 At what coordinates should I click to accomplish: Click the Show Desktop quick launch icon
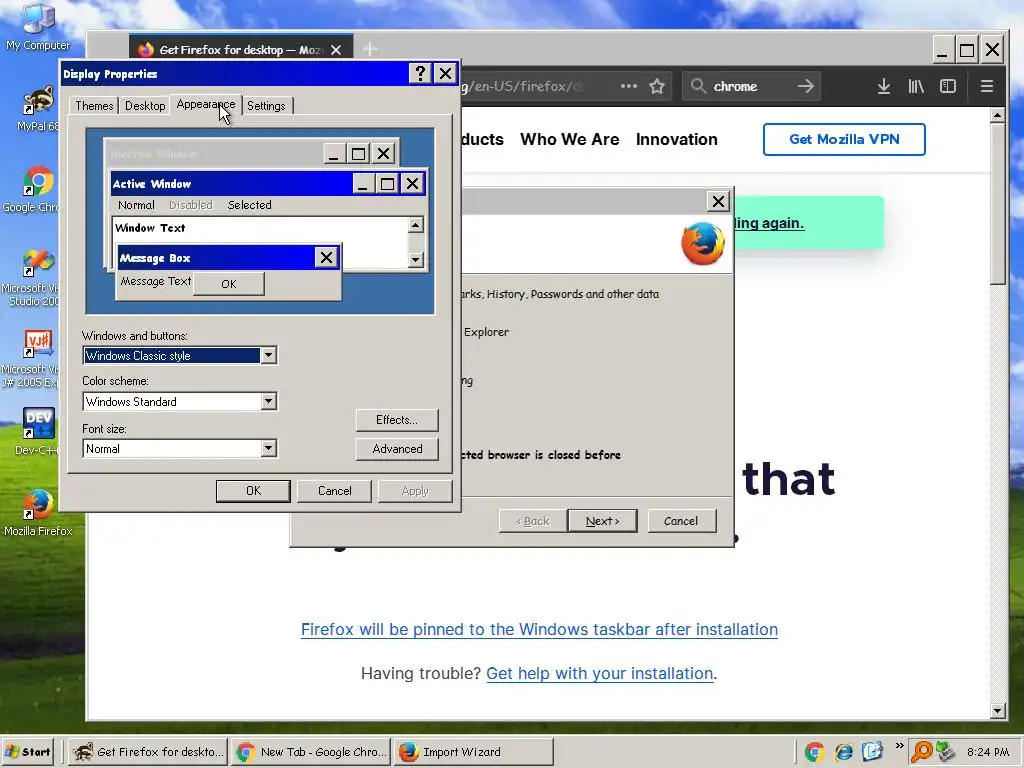[x=872, y=752]
